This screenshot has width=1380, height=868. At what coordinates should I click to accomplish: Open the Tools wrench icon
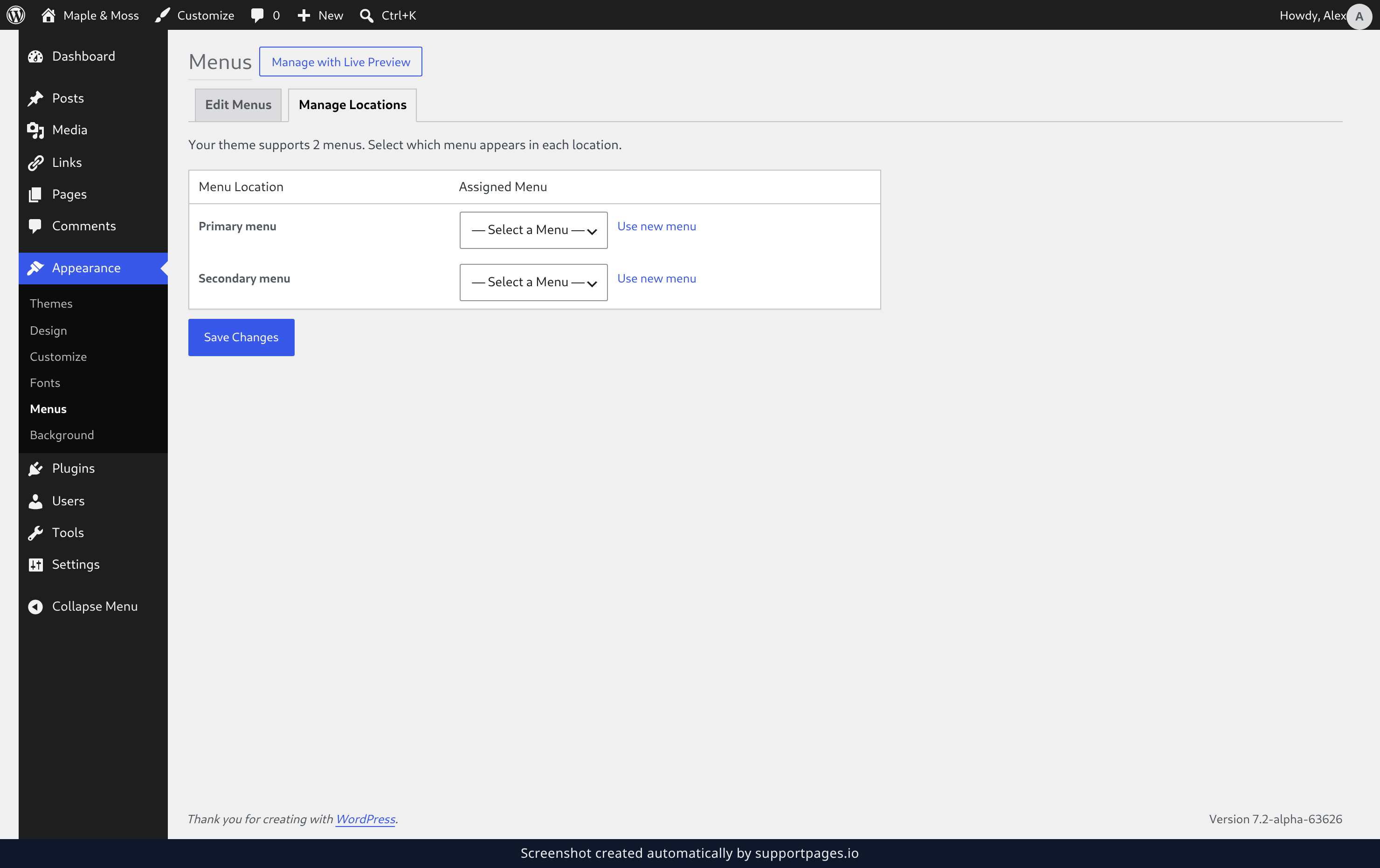(x=35, y=533)
